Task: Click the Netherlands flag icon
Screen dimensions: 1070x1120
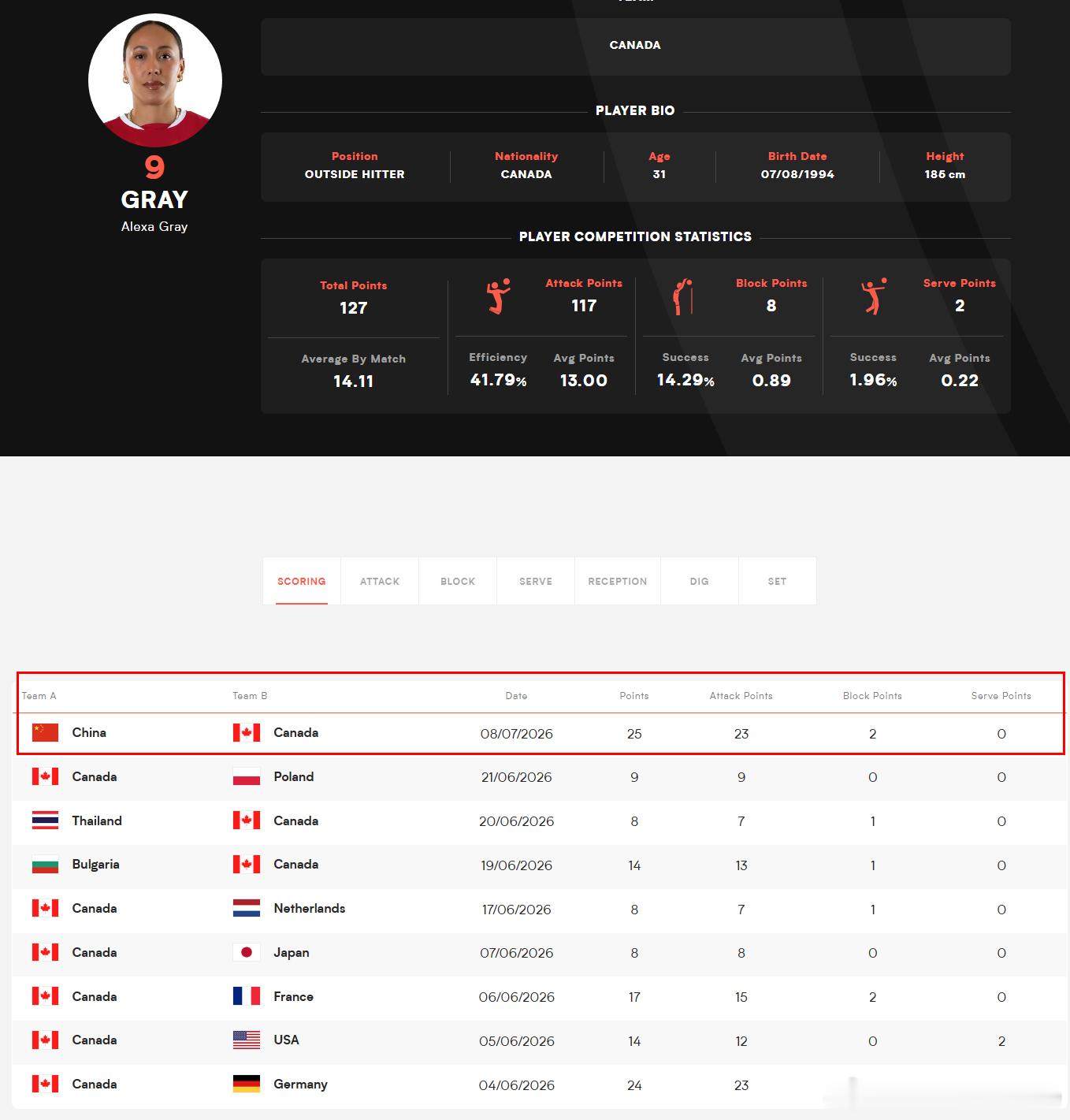Action: [x=247, y=908]
